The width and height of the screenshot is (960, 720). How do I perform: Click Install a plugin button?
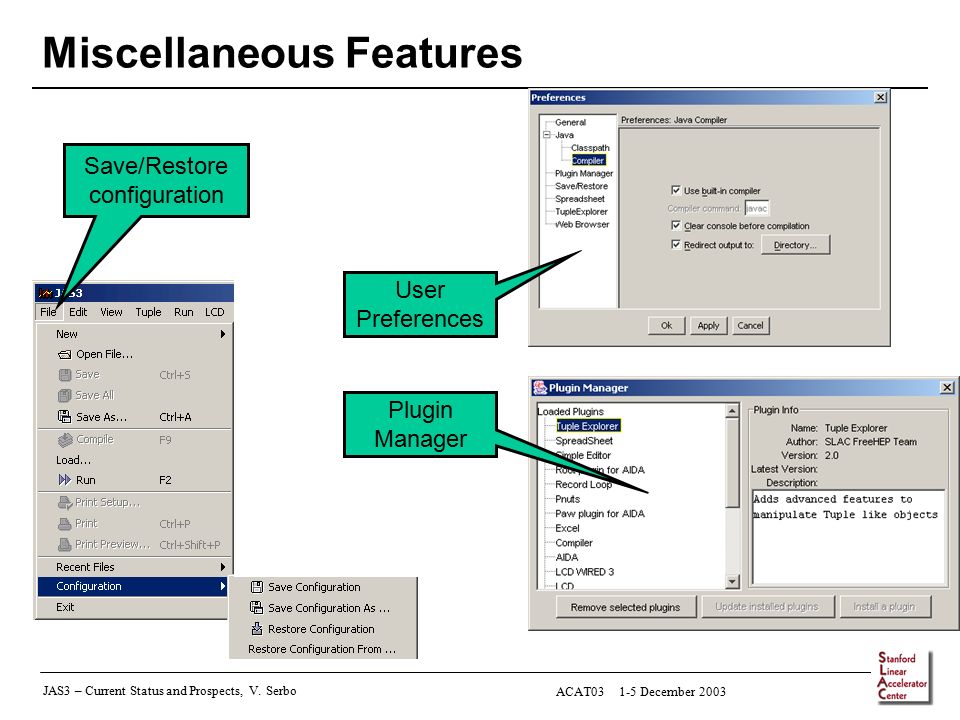(885, 607)
